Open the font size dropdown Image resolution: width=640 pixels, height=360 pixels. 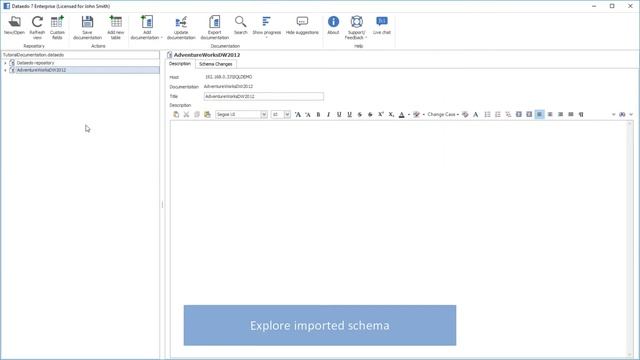tap(287, 115)
